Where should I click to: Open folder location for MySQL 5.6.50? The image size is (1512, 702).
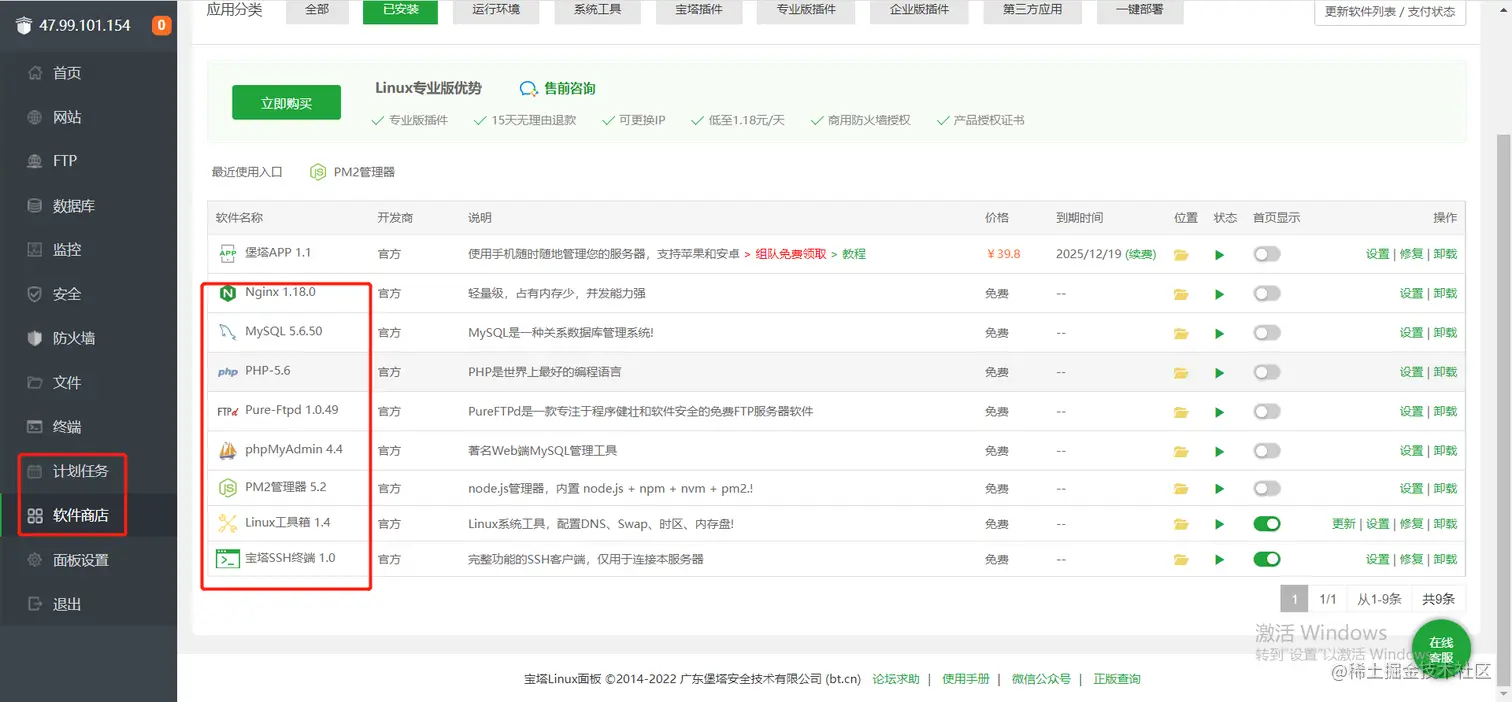click(x=1181, y=333)
